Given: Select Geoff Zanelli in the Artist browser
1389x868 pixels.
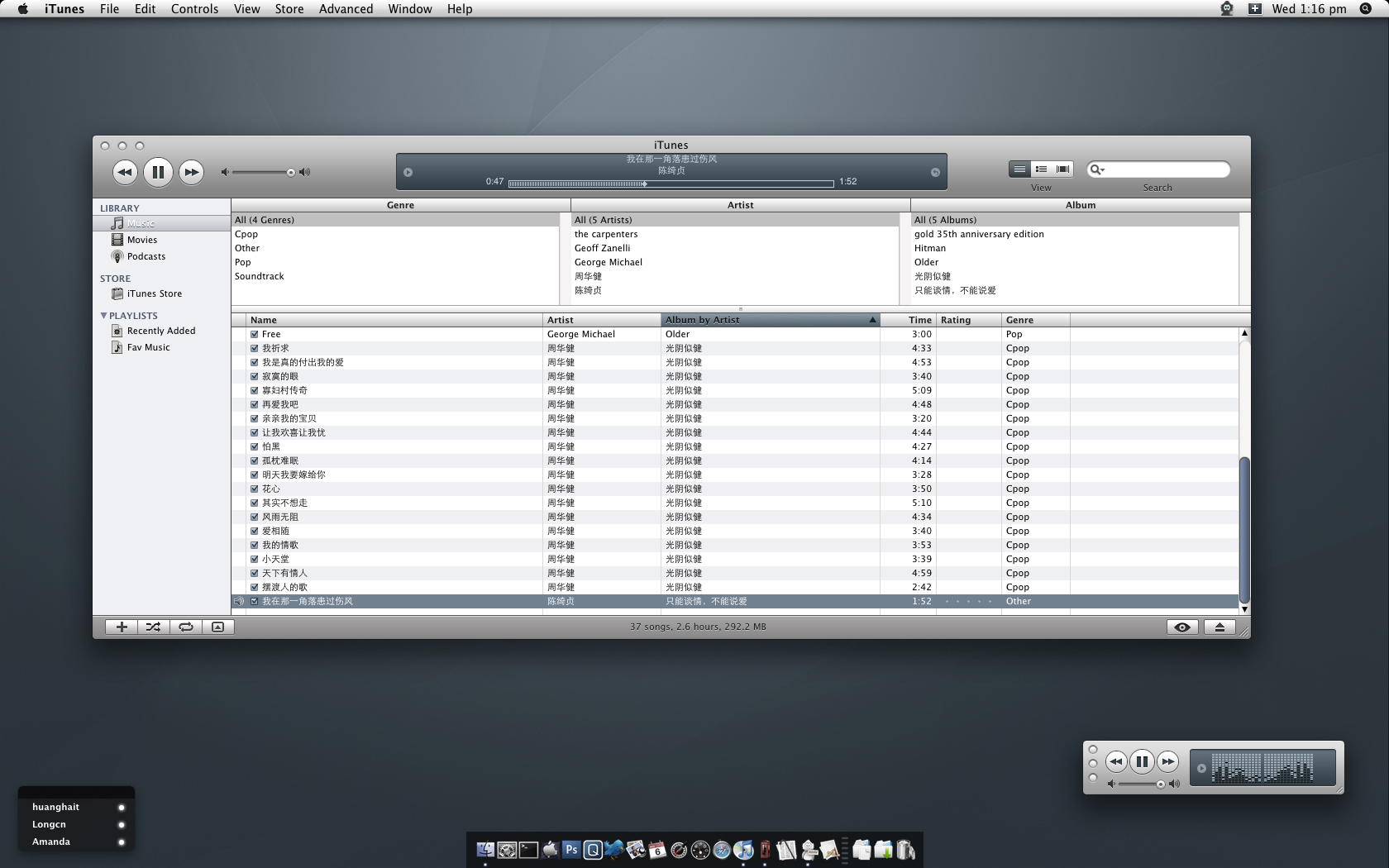Looking at the screenshot, I should 735,248.
